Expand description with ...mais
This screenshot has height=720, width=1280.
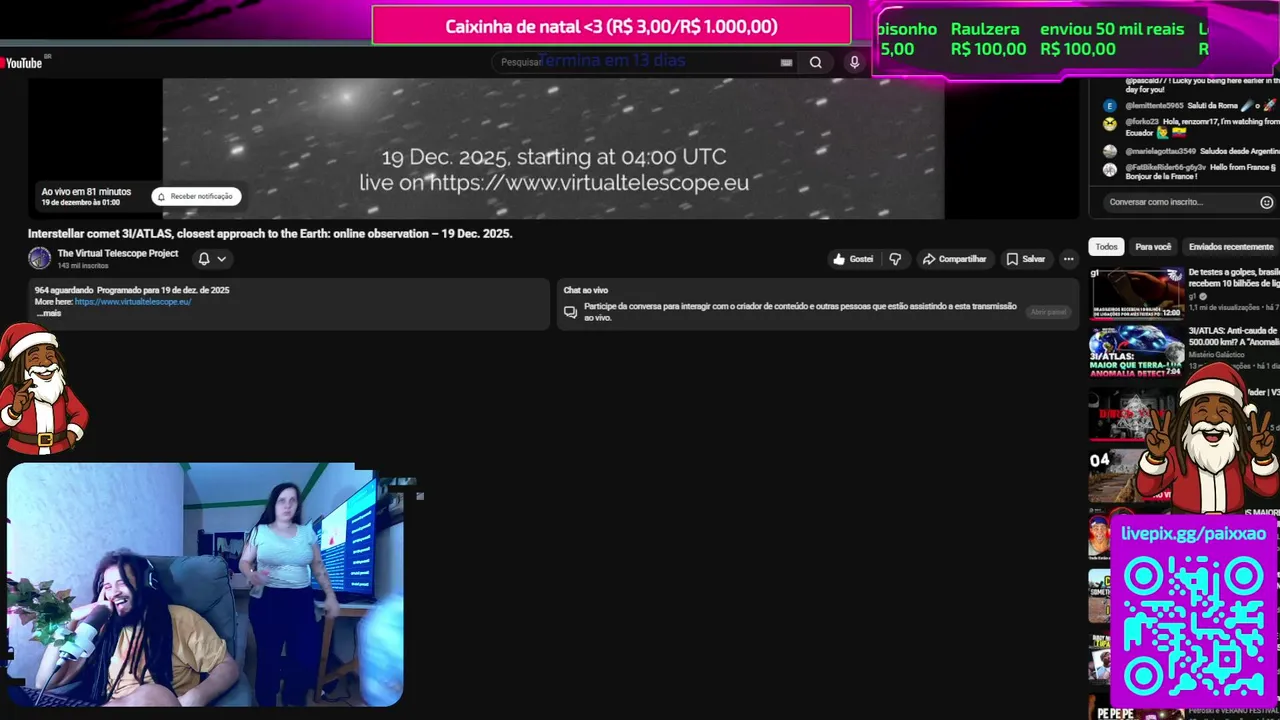48,313
